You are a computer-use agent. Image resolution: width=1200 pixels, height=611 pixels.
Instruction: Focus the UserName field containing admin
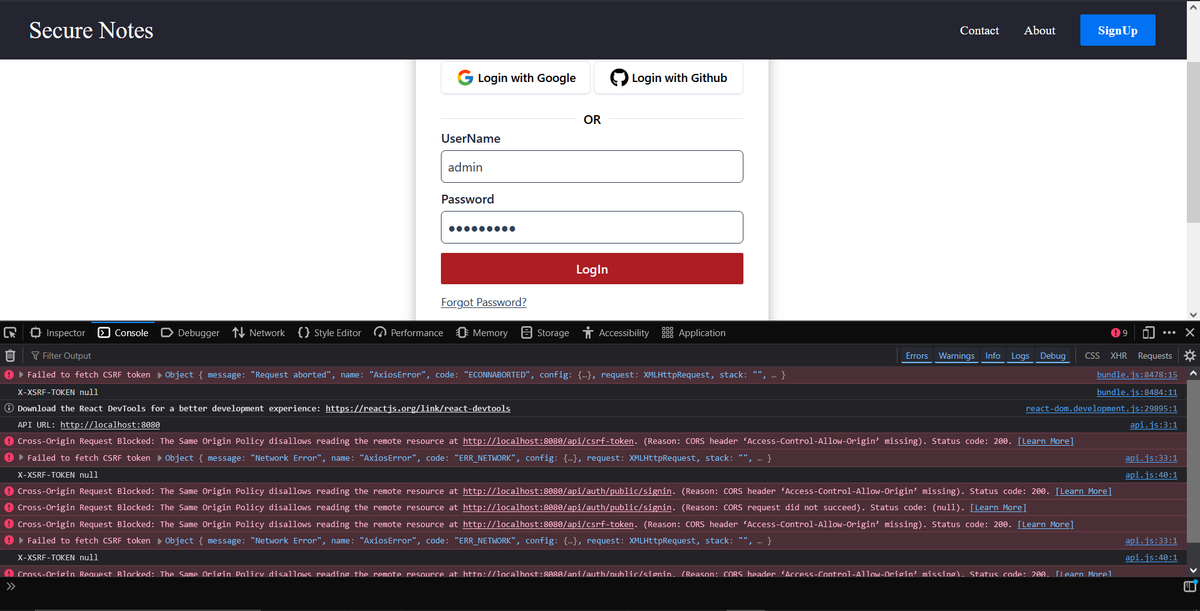(x=592, y=167)
